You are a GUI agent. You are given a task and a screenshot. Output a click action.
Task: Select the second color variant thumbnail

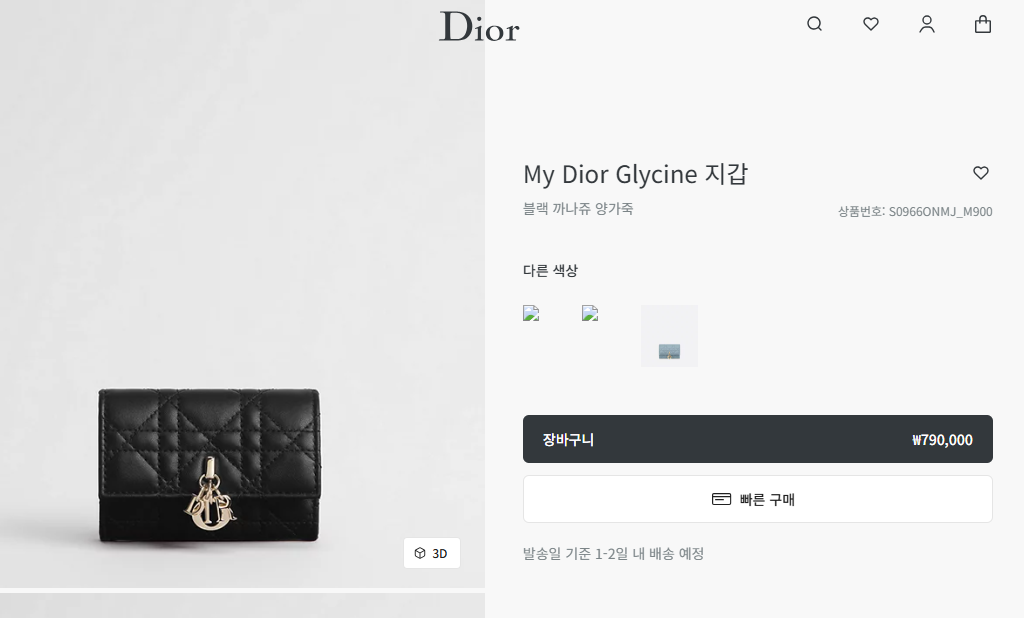[x=590, y=314]
